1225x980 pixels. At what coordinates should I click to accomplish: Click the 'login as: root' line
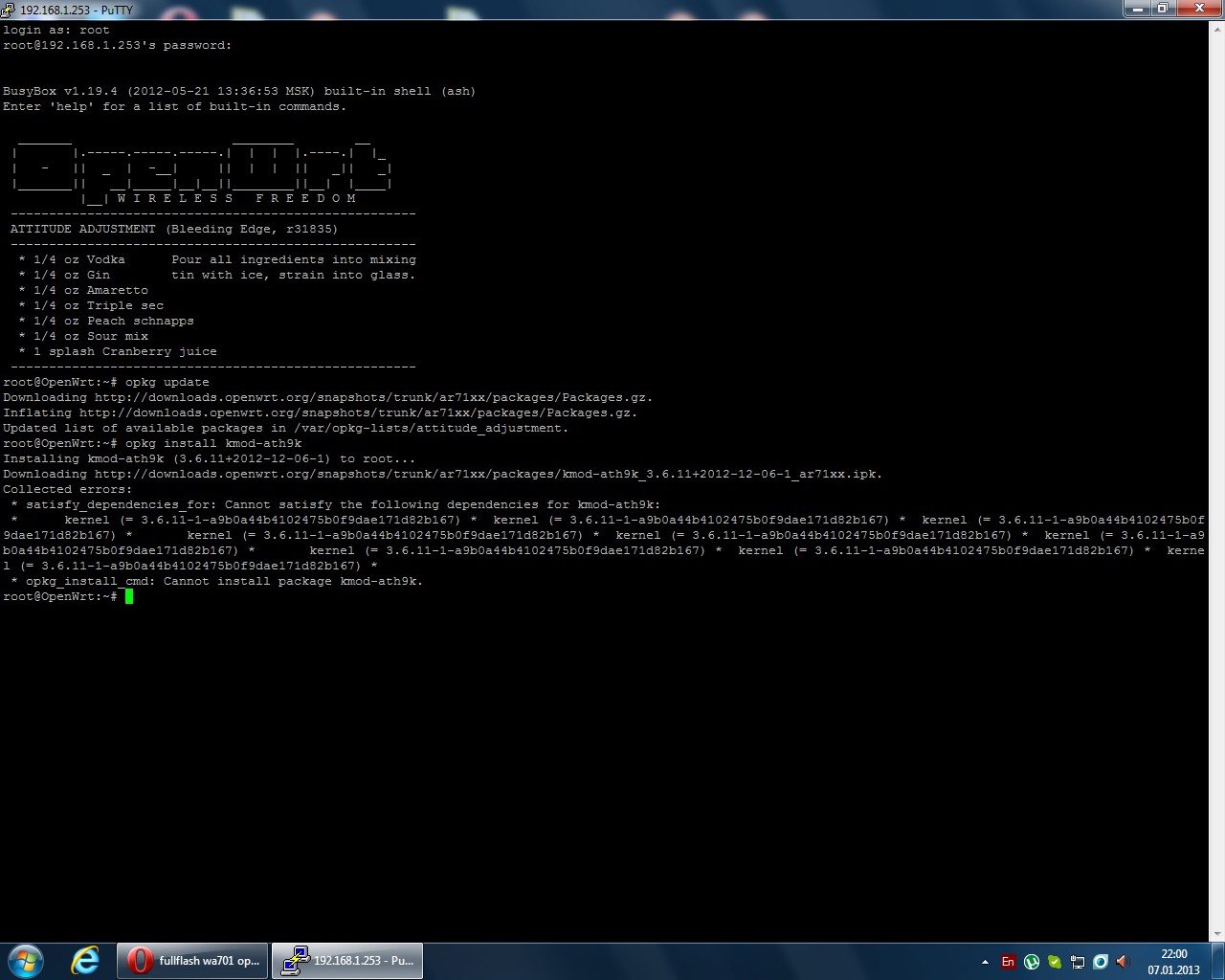point(56,30)
